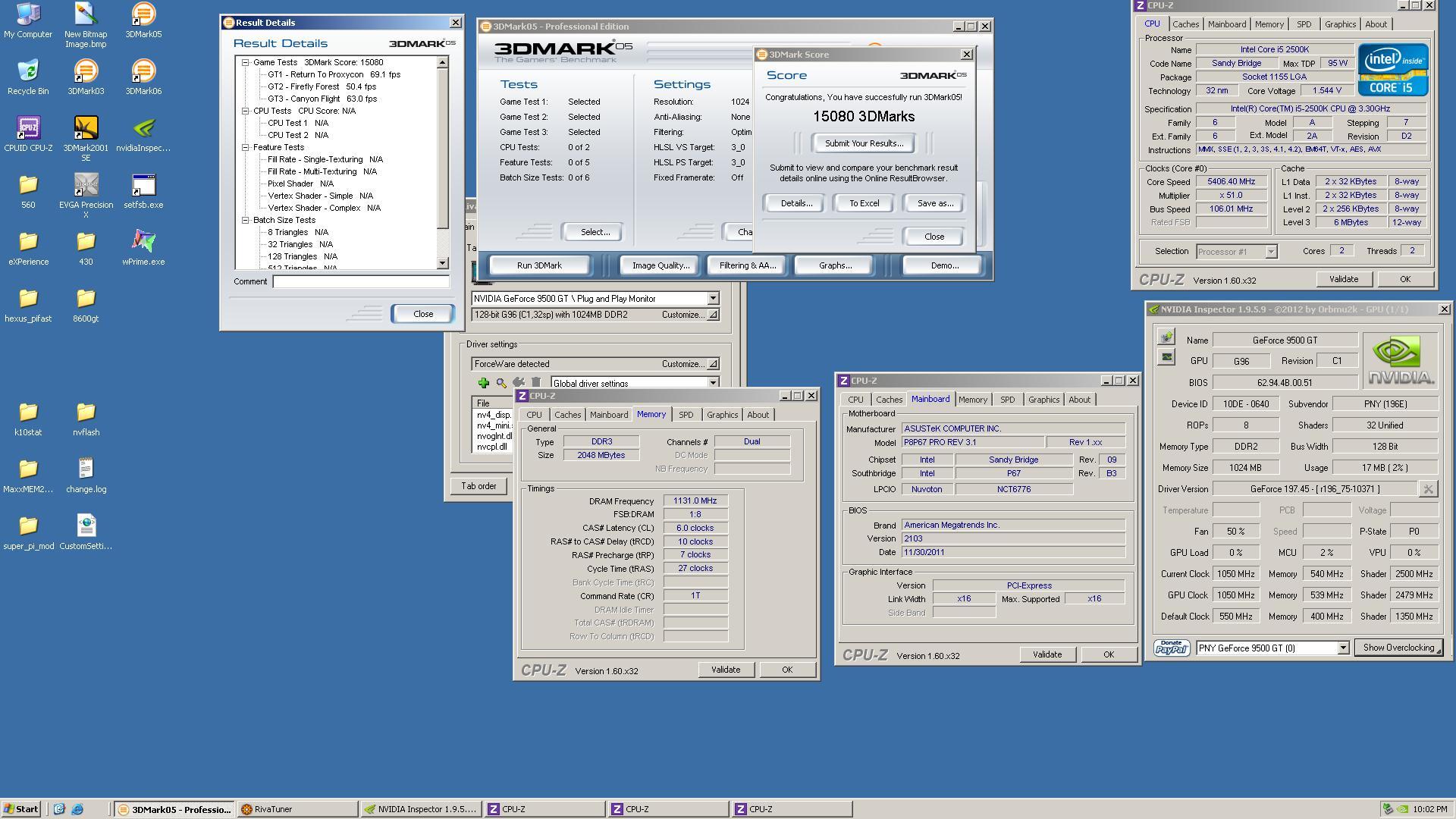Open the Recycle Bin icon
Screen dimensions: 1456x819
(28, 77)
